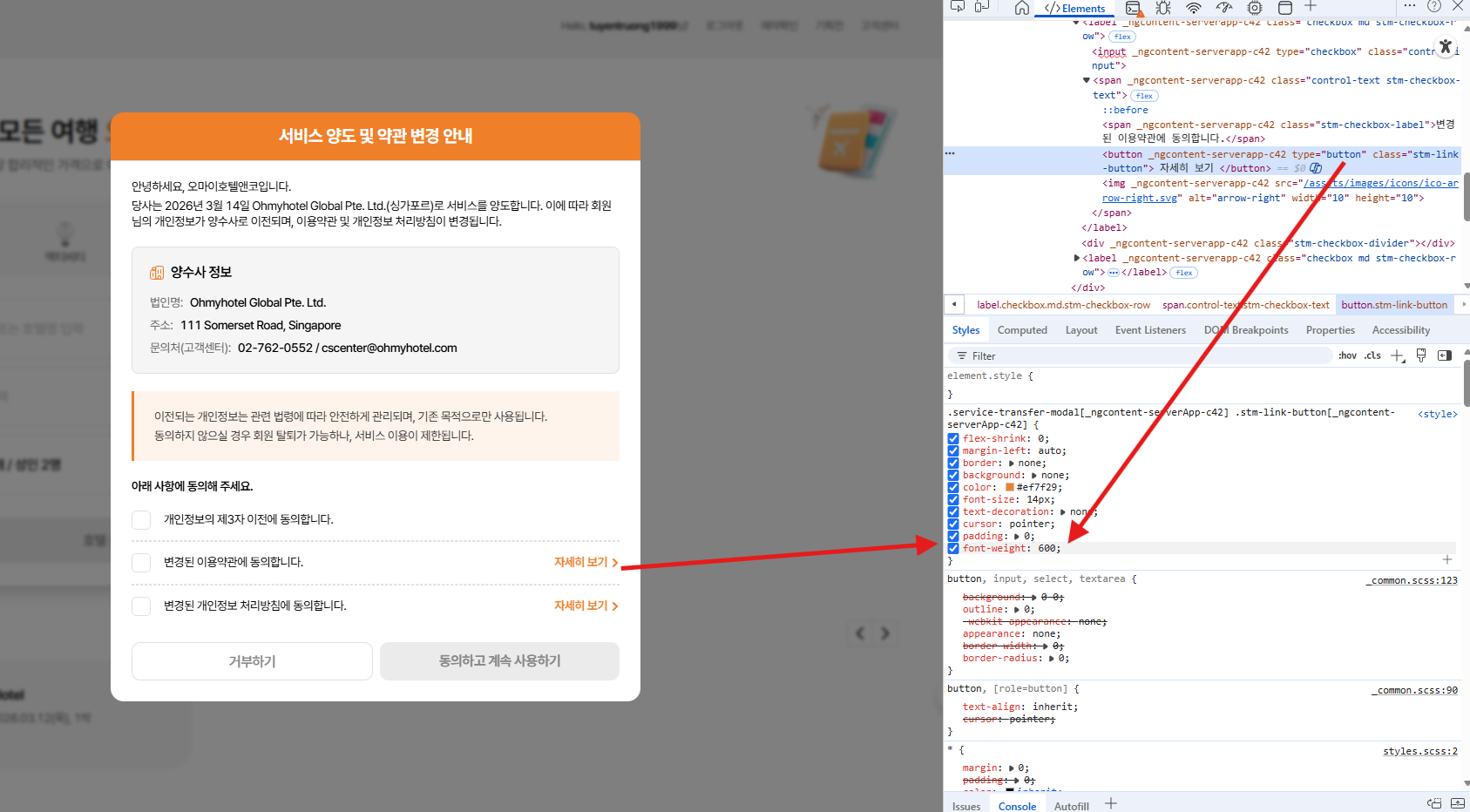Open DevTools help question mark icon
The width and height of the screenshot is (1470, 812).
pyautogui.click(x=1434, y=6)
